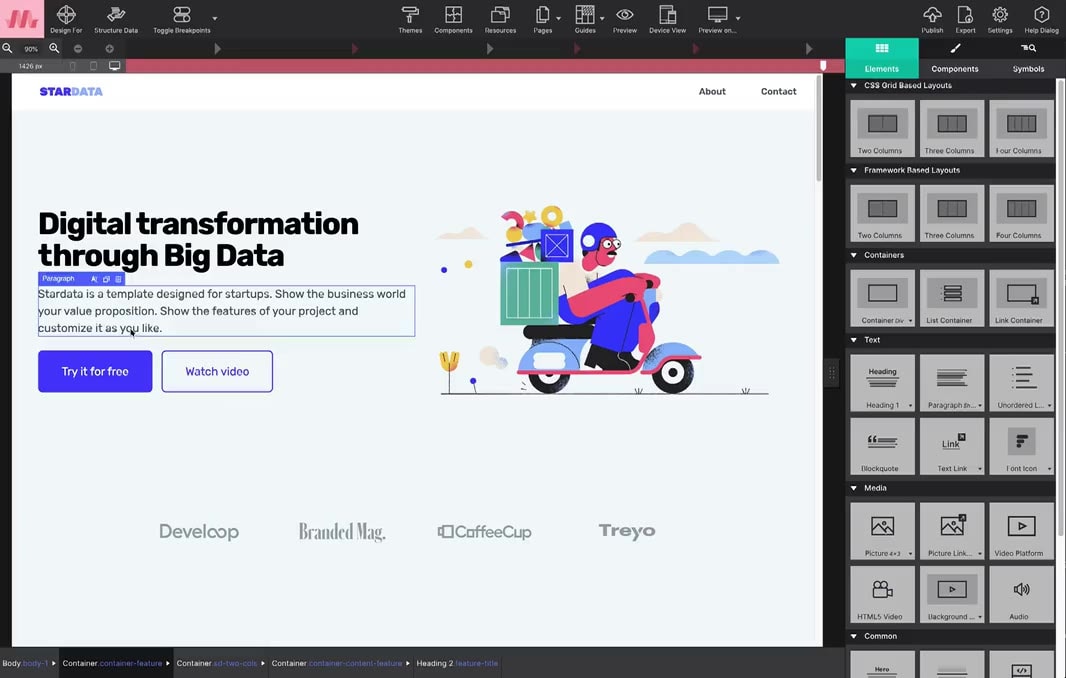The image size is (1066, 678).
Task: Toggle the Preview eye icon
Action: (624, 18)
